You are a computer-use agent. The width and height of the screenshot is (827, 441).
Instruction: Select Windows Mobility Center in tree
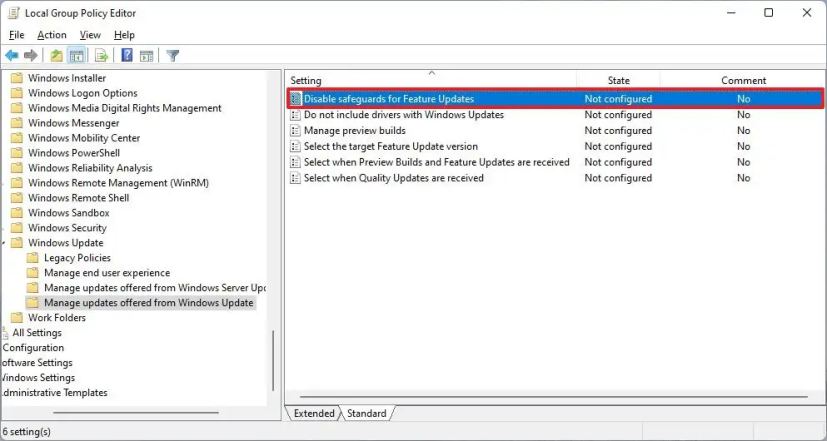[x=84, y=138]
